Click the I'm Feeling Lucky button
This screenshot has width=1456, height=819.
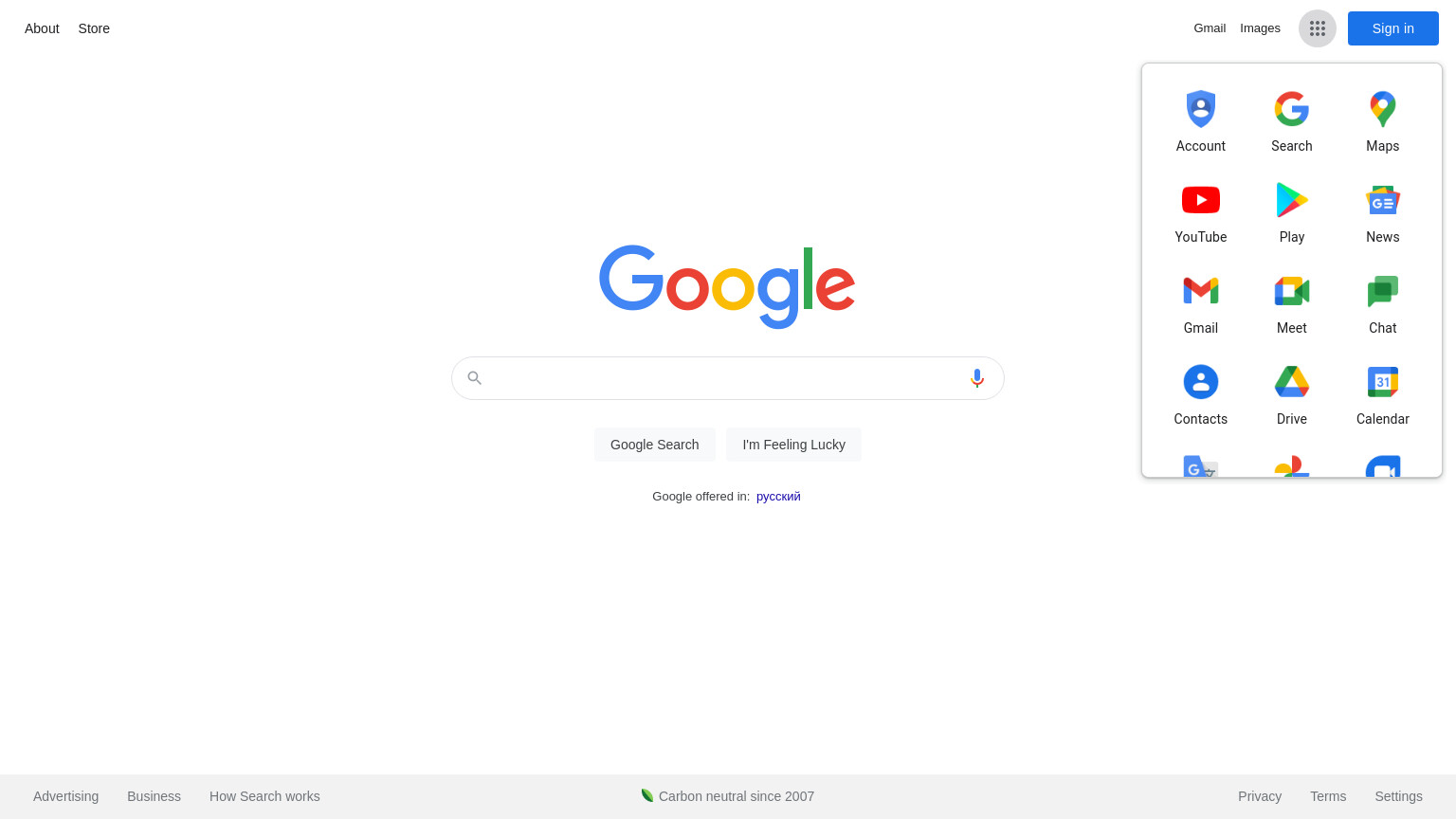click(x=794, y=445)
